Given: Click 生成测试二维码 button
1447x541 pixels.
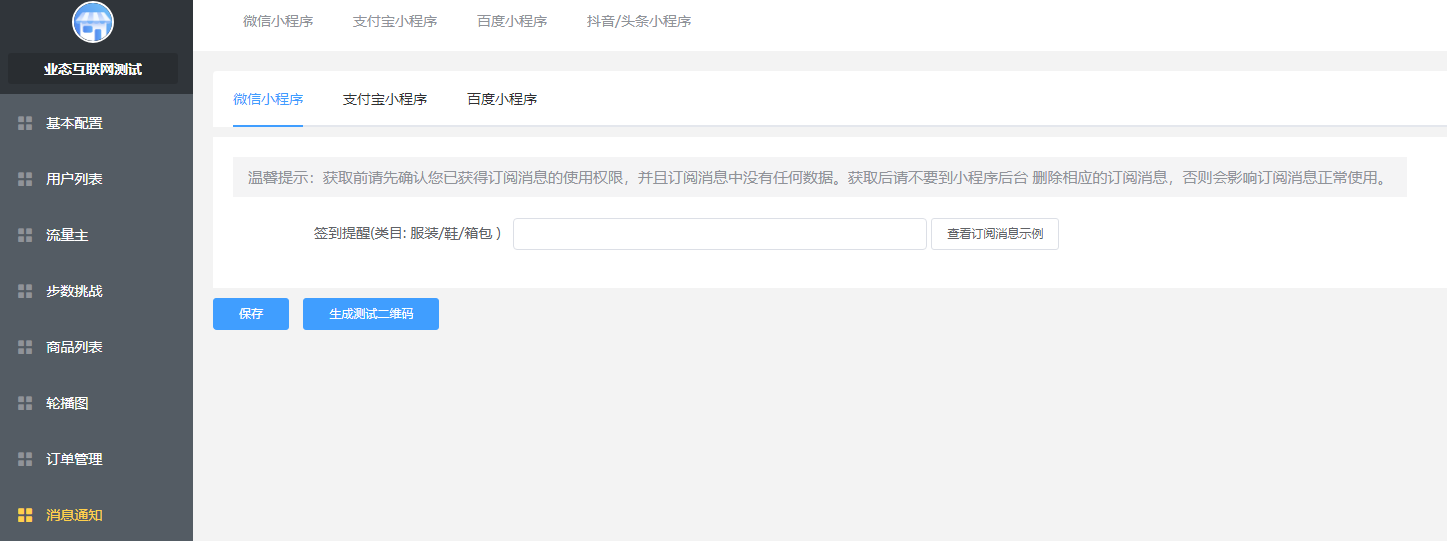Looking at the screenshot, I should (x=371, y=314).
